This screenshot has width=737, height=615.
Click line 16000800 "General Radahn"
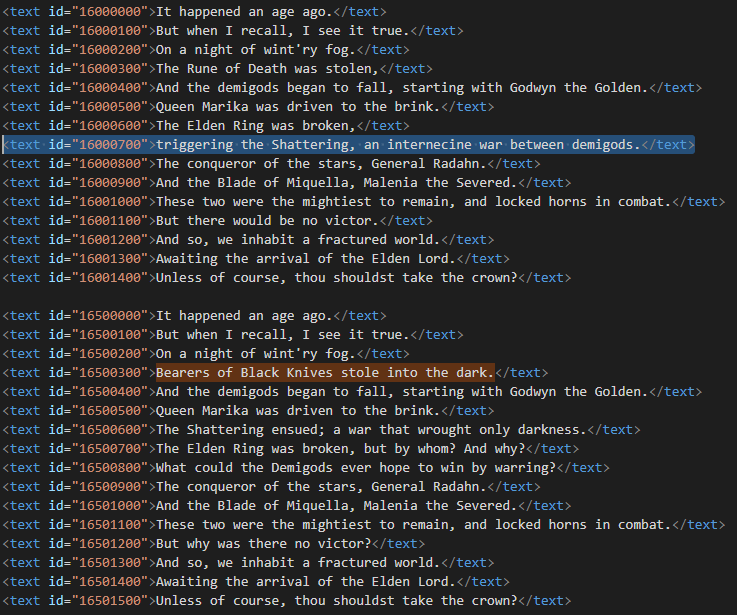click(x=272, y=164)
